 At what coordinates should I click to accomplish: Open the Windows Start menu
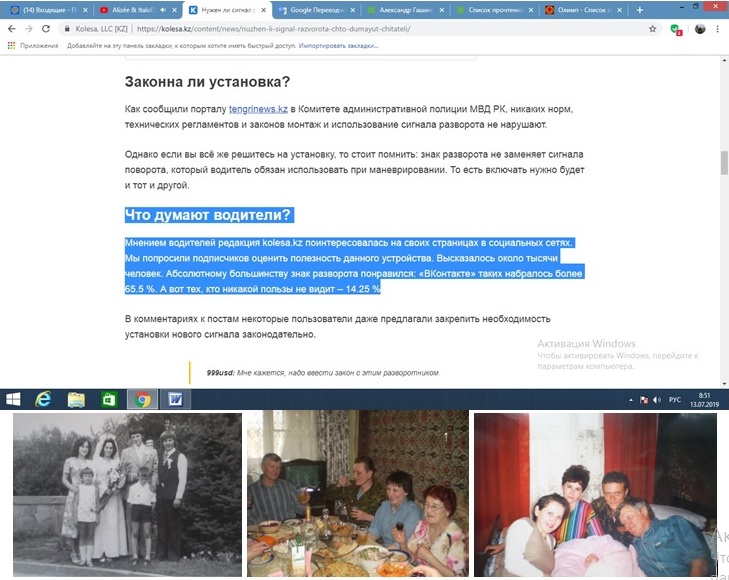[x=13, y=399]
